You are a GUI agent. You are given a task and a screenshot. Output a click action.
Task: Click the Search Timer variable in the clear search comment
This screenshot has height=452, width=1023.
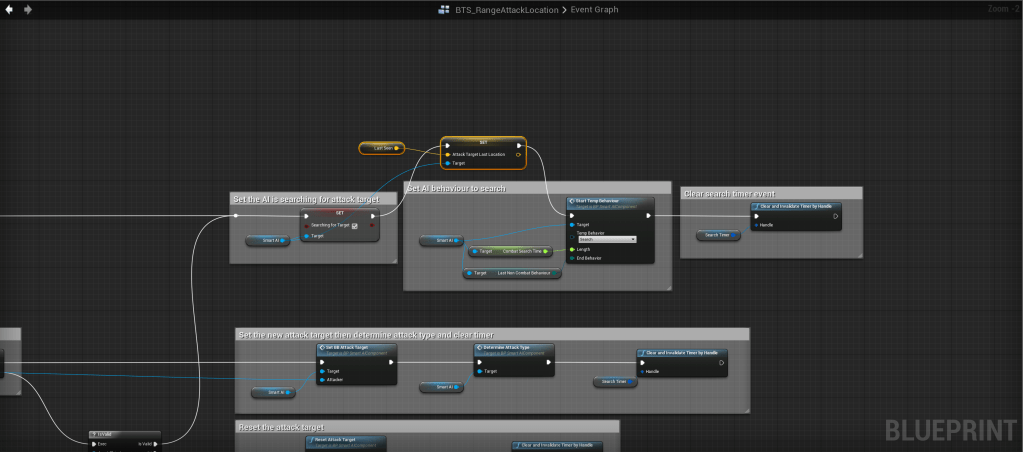point(718,235)
